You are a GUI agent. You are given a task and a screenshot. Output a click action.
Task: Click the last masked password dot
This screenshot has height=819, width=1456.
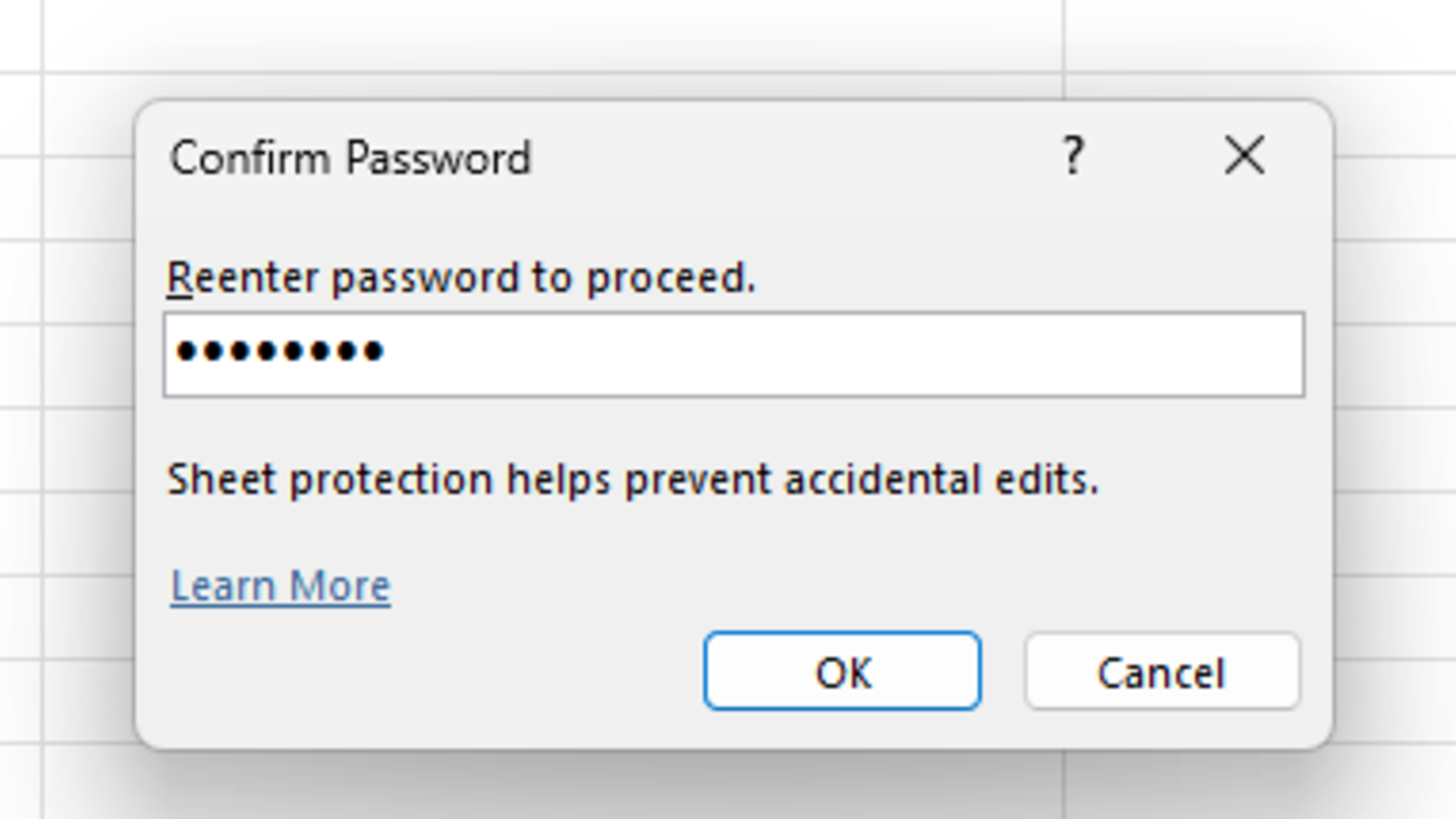(x=374, y=352)
